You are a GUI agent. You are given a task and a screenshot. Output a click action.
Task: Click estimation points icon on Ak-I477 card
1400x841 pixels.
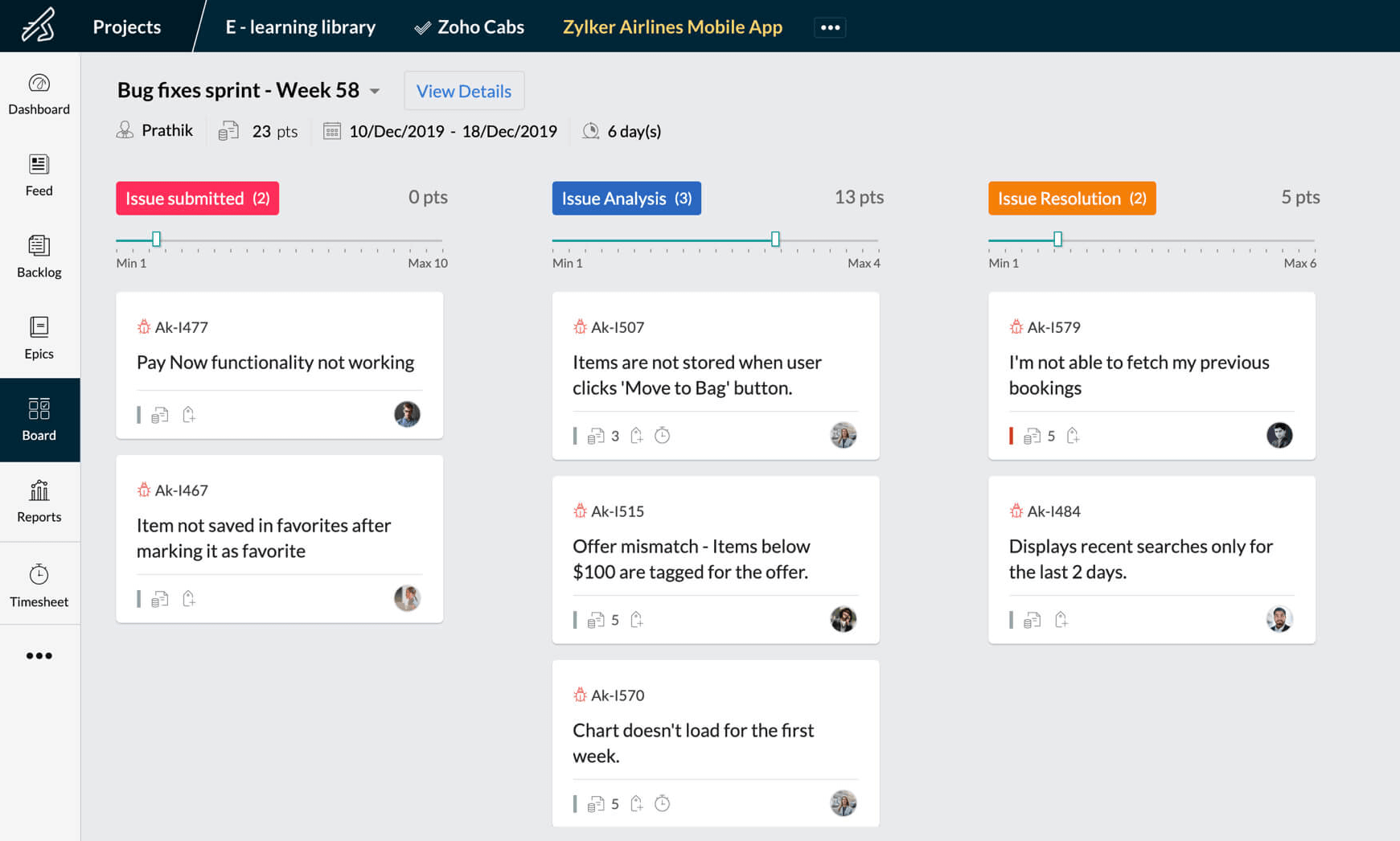pyautogui.click(x=160, y=415)
